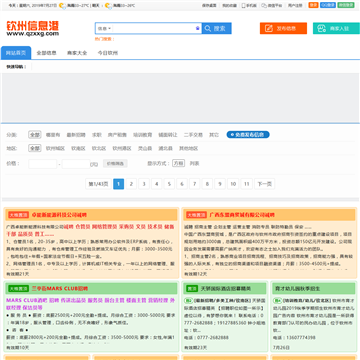Click the blue 免费发布信息 plus button

point(248,135)
